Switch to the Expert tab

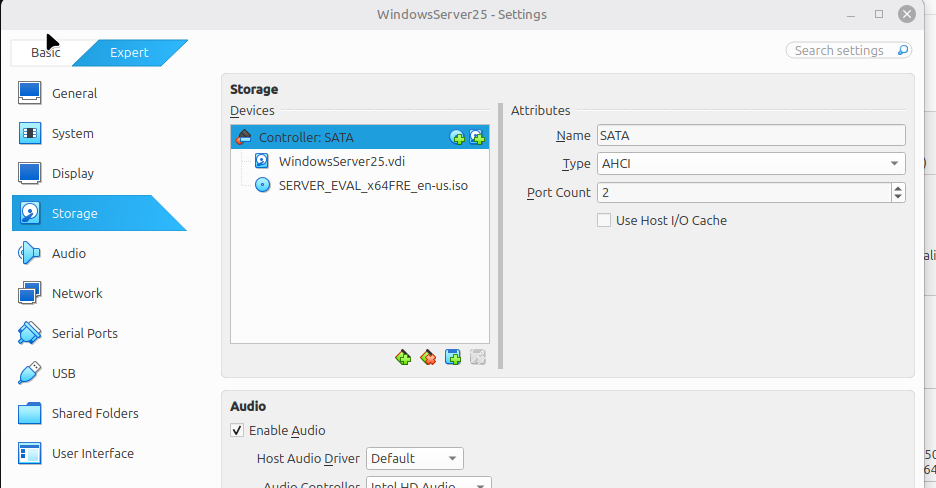[x=130, y=52]
